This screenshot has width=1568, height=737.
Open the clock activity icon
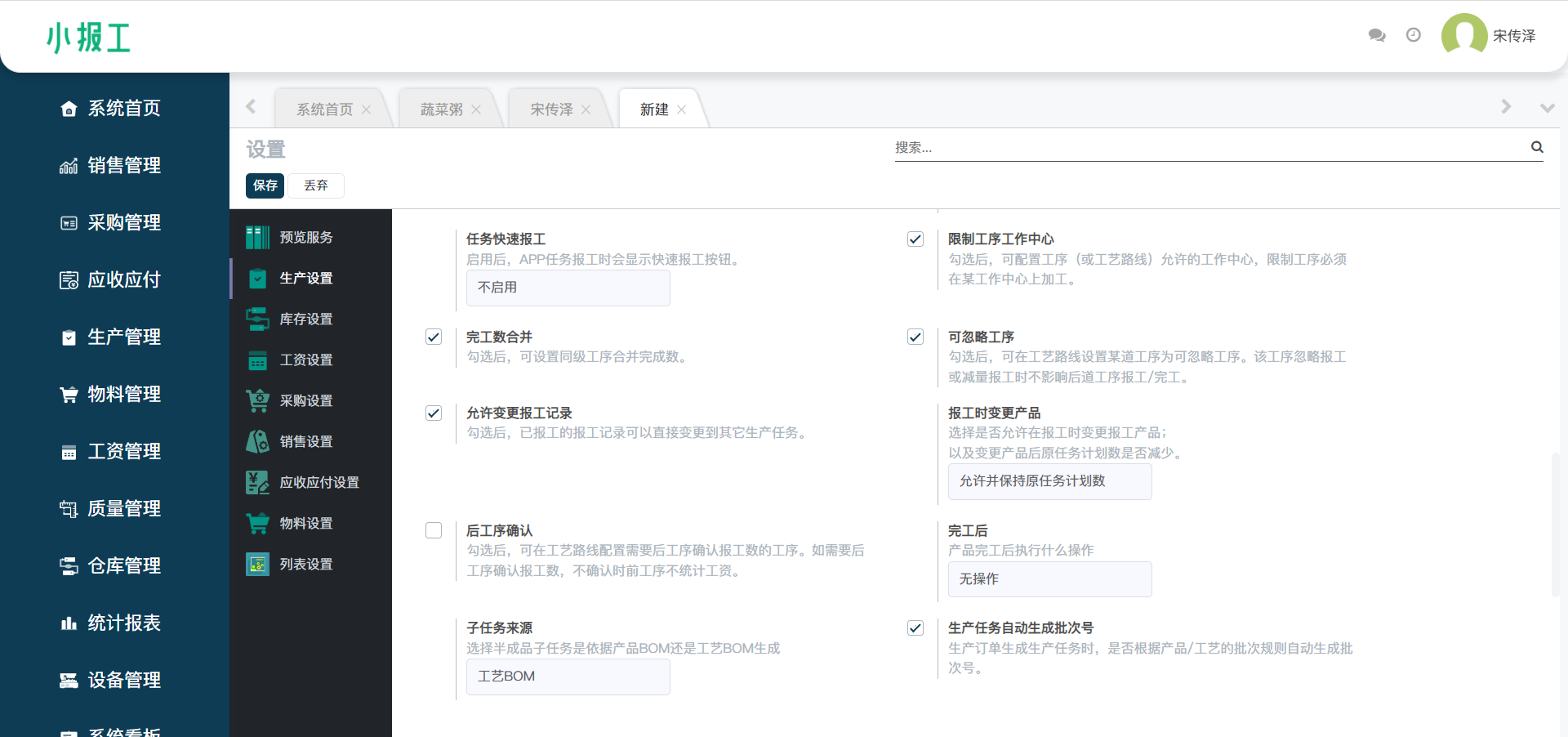tap(1414, 35)
